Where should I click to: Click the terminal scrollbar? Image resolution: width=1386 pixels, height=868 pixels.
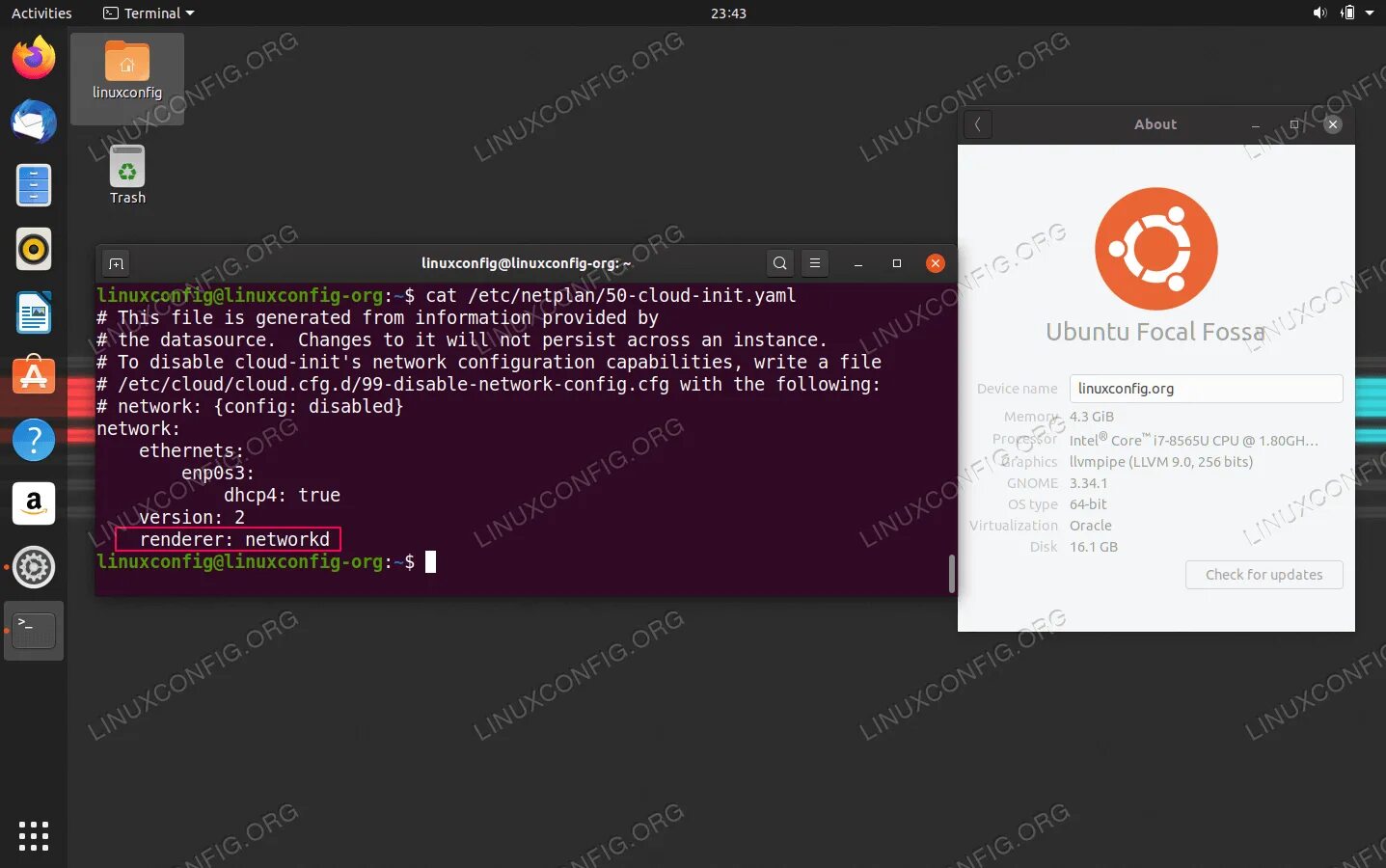[952, 574]
